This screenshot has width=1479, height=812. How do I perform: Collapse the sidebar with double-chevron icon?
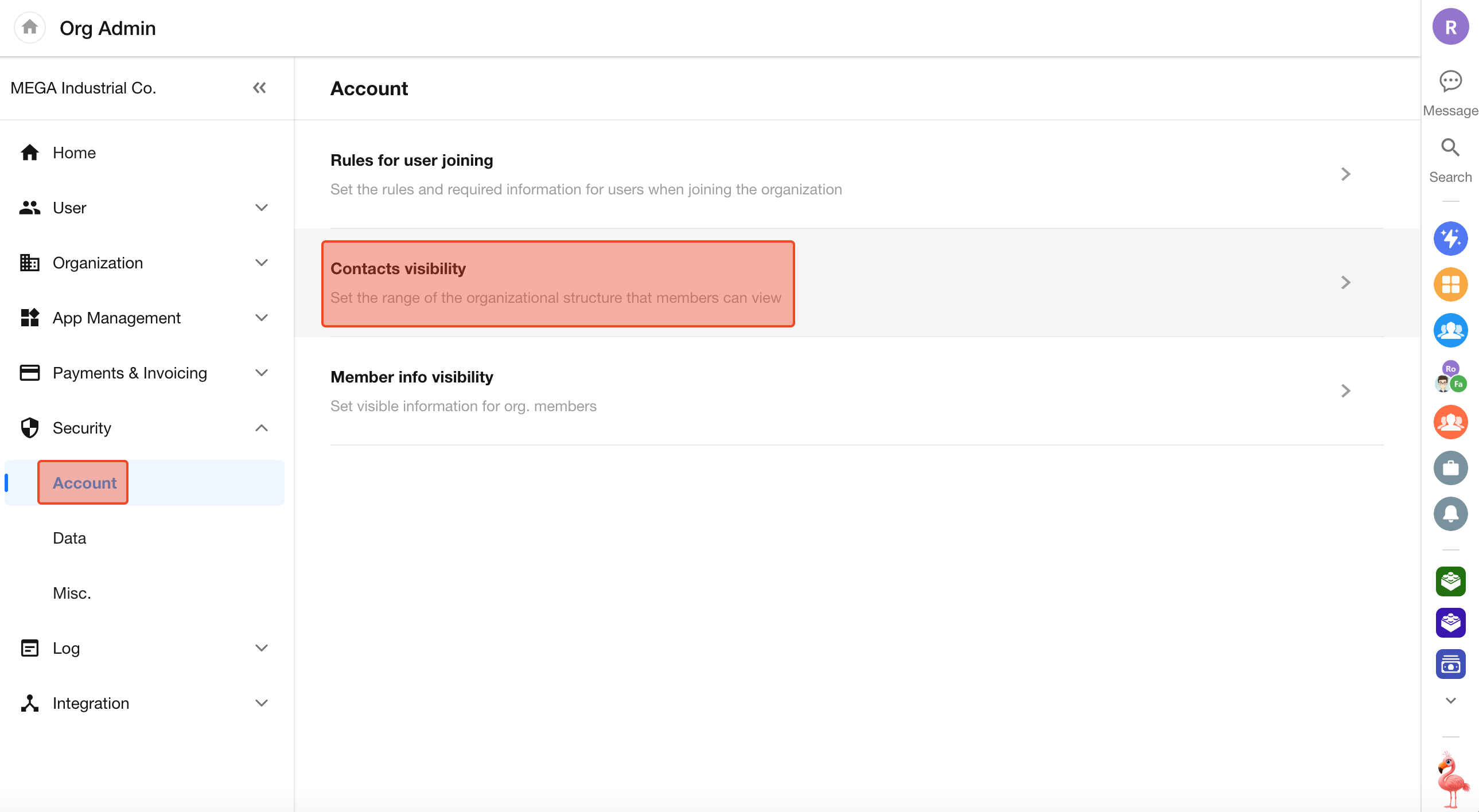pyautogui.click(x=259, y=88)
